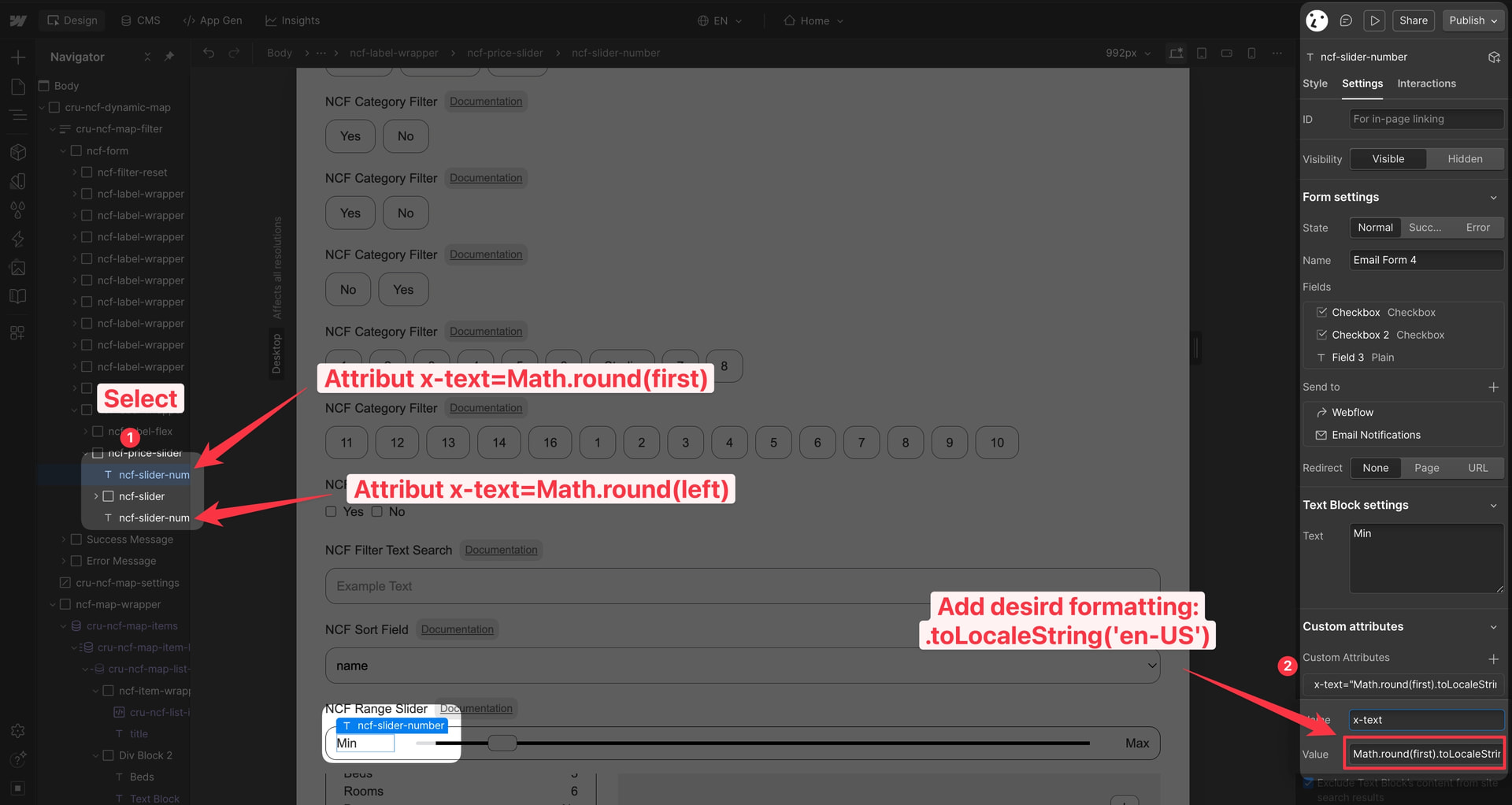Collapse the Custom attributes section
Image resolution: width=1512 pixels, height=805 pixels.
[1493, 627]
